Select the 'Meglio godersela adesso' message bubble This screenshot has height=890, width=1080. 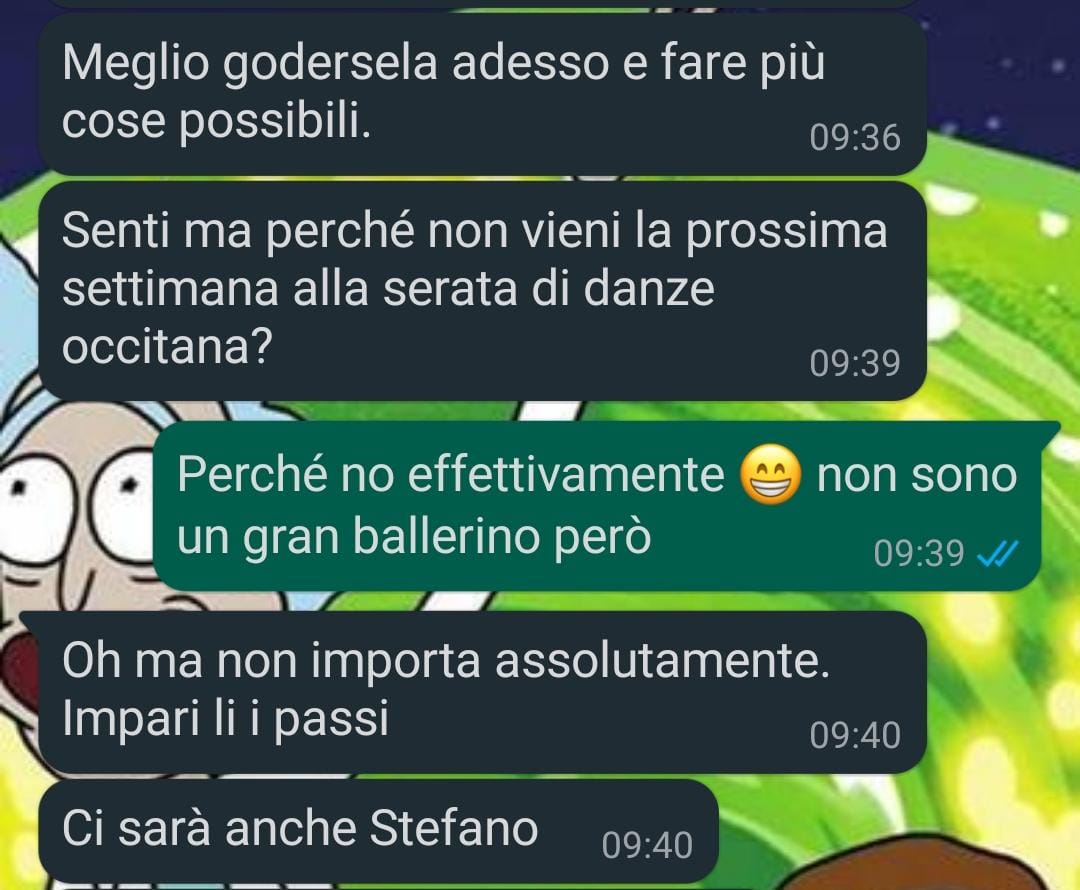(x=482, y=92)
